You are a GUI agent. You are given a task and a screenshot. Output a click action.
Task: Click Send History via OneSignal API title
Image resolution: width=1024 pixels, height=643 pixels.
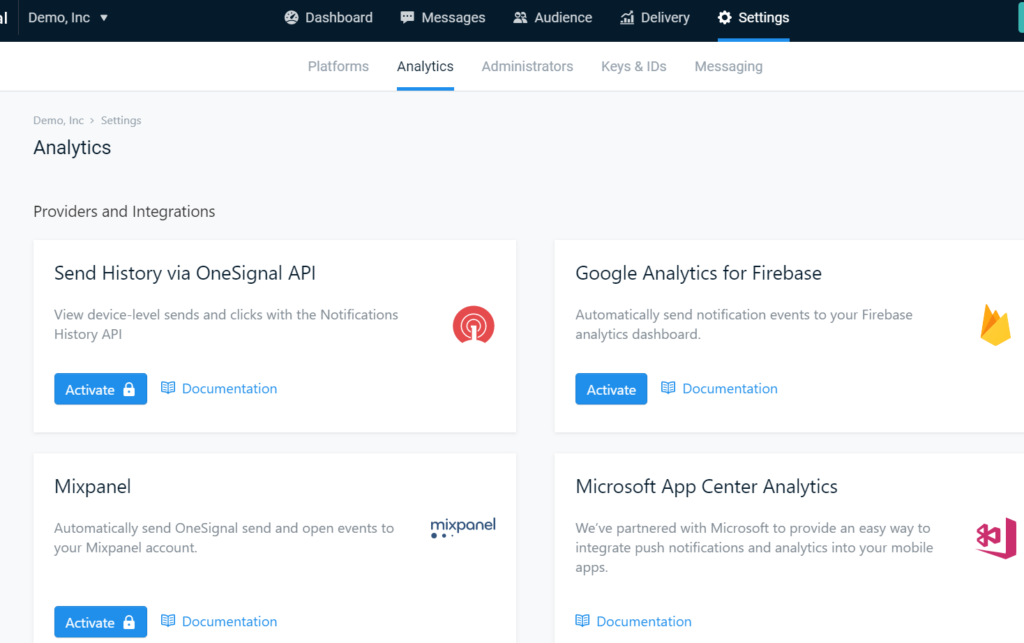coord(185,273)
